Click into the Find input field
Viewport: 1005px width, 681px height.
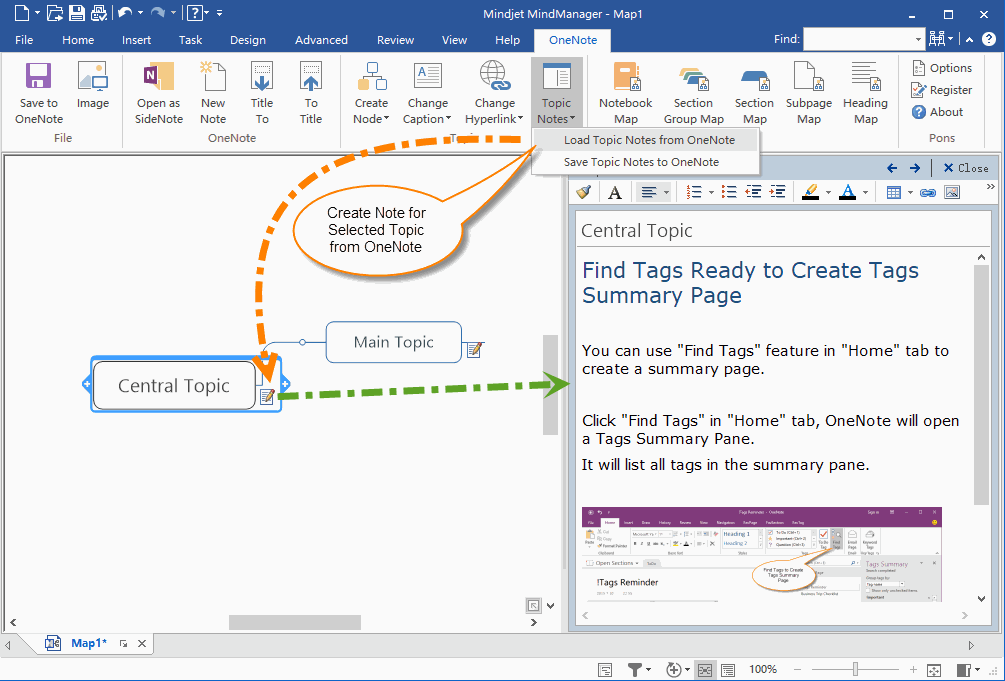coord(858,40)
